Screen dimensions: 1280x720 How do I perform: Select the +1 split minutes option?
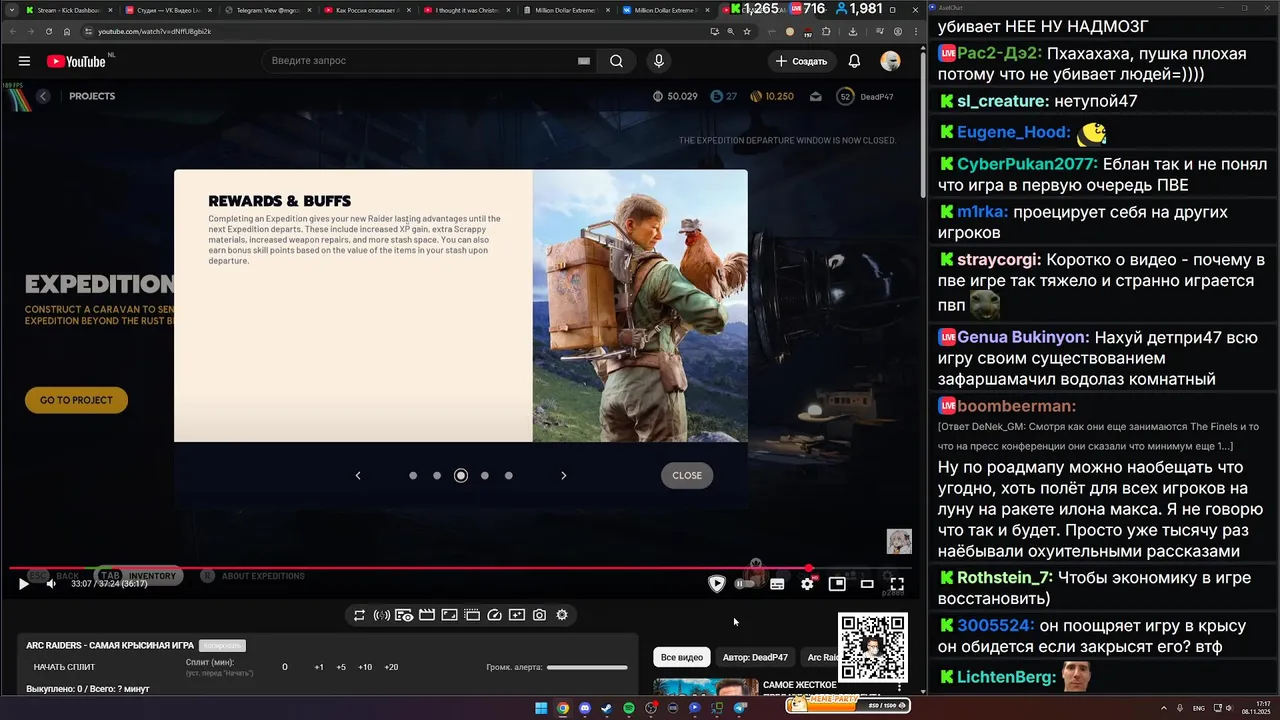319,667
